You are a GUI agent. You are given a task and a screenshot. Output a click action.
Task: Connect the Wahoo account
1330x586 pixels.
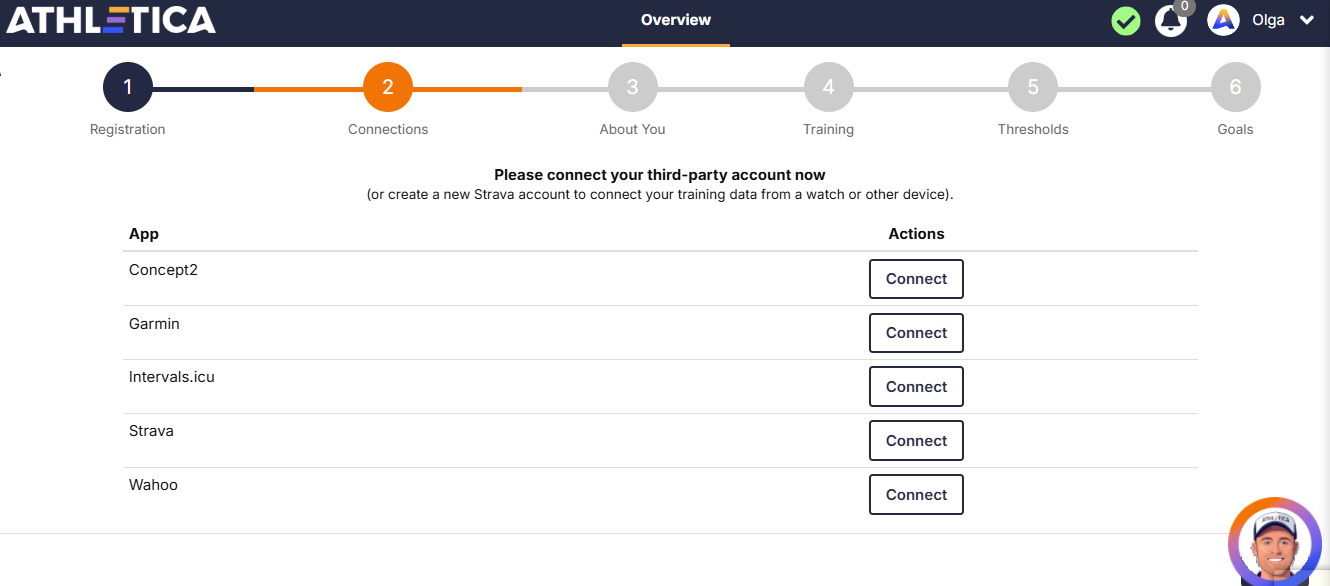click(x=916, y=495)
